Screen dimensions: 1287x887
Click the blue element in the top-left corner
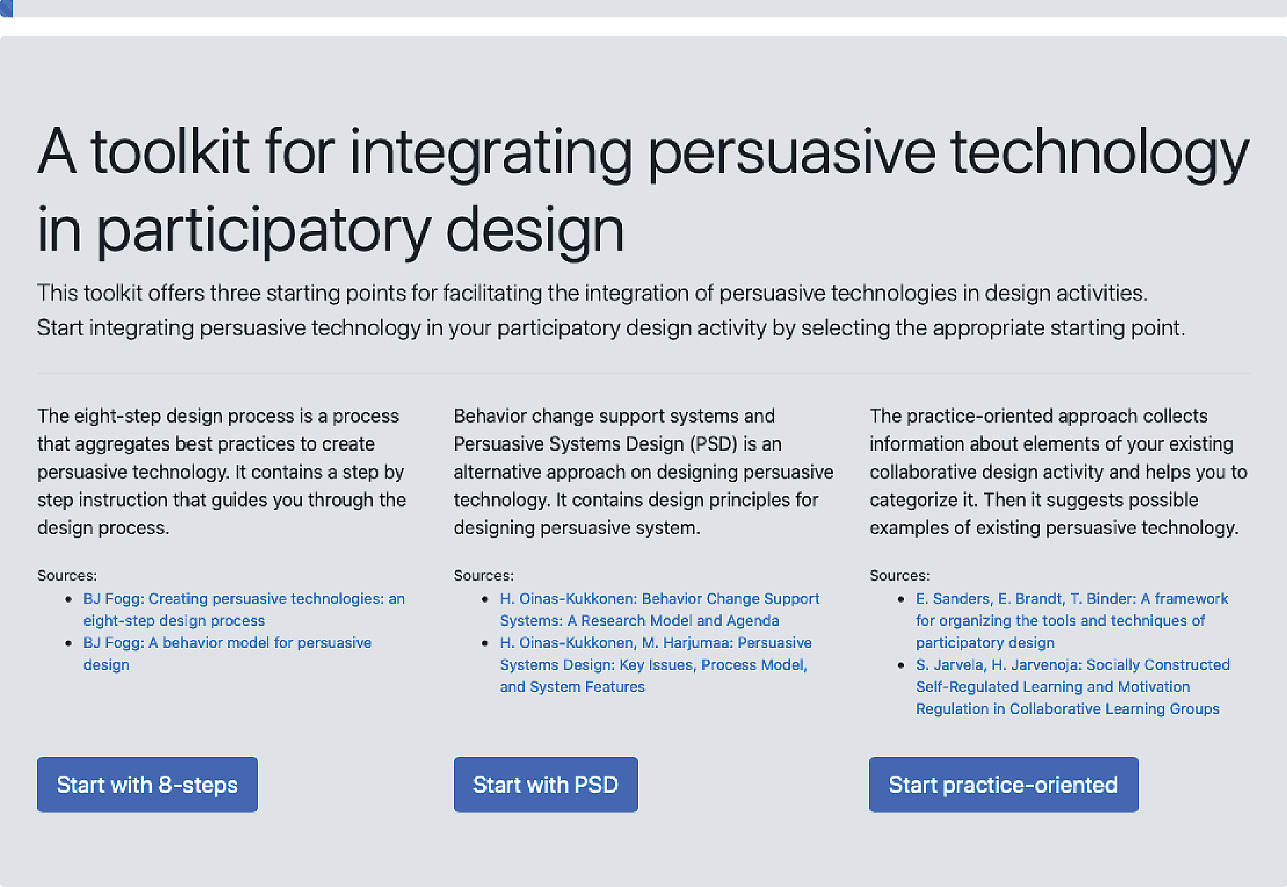point(6,8)
